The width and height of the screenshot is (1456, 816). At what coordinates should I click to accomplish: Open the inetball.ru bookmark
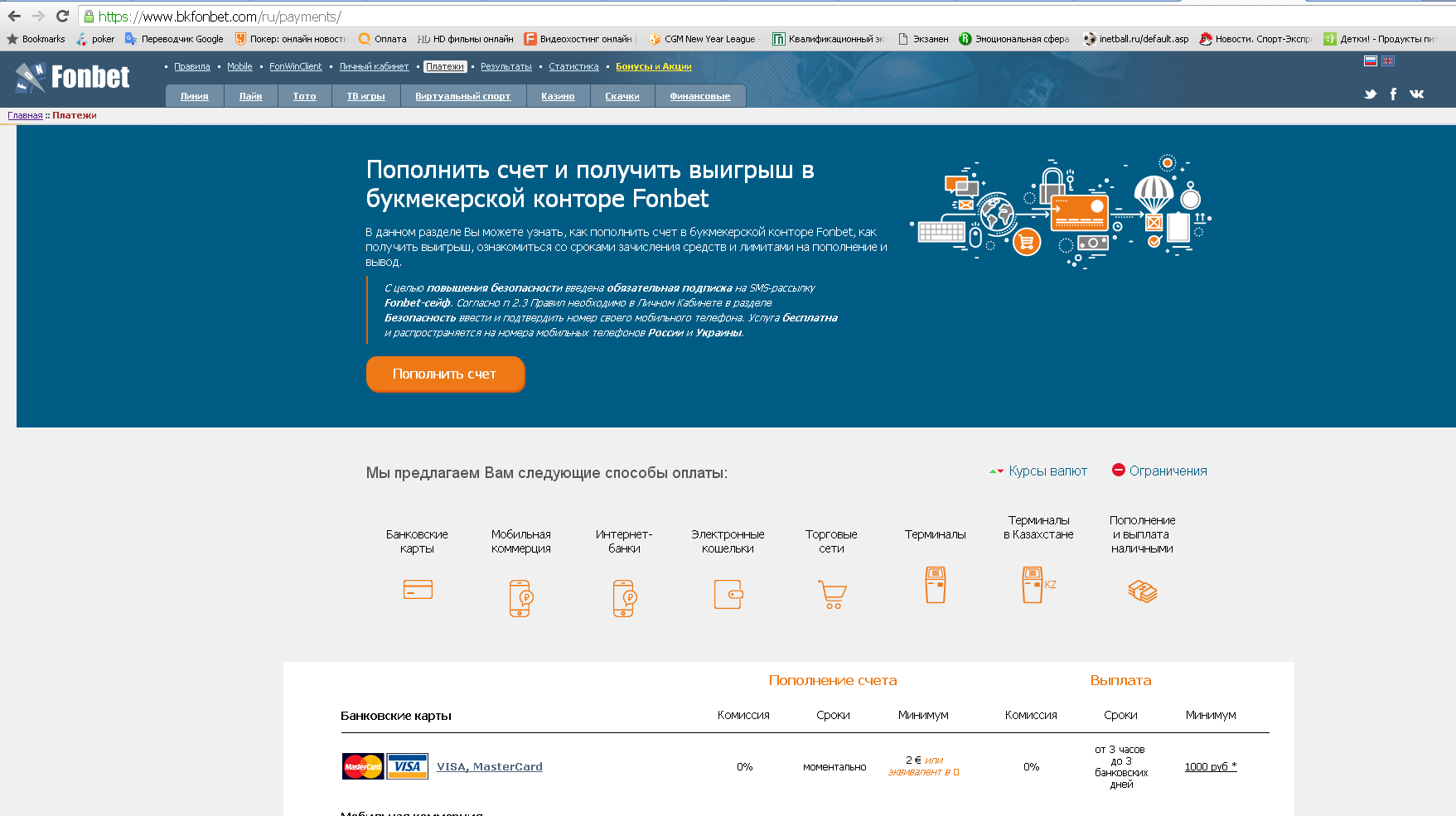click(1135, 39)
